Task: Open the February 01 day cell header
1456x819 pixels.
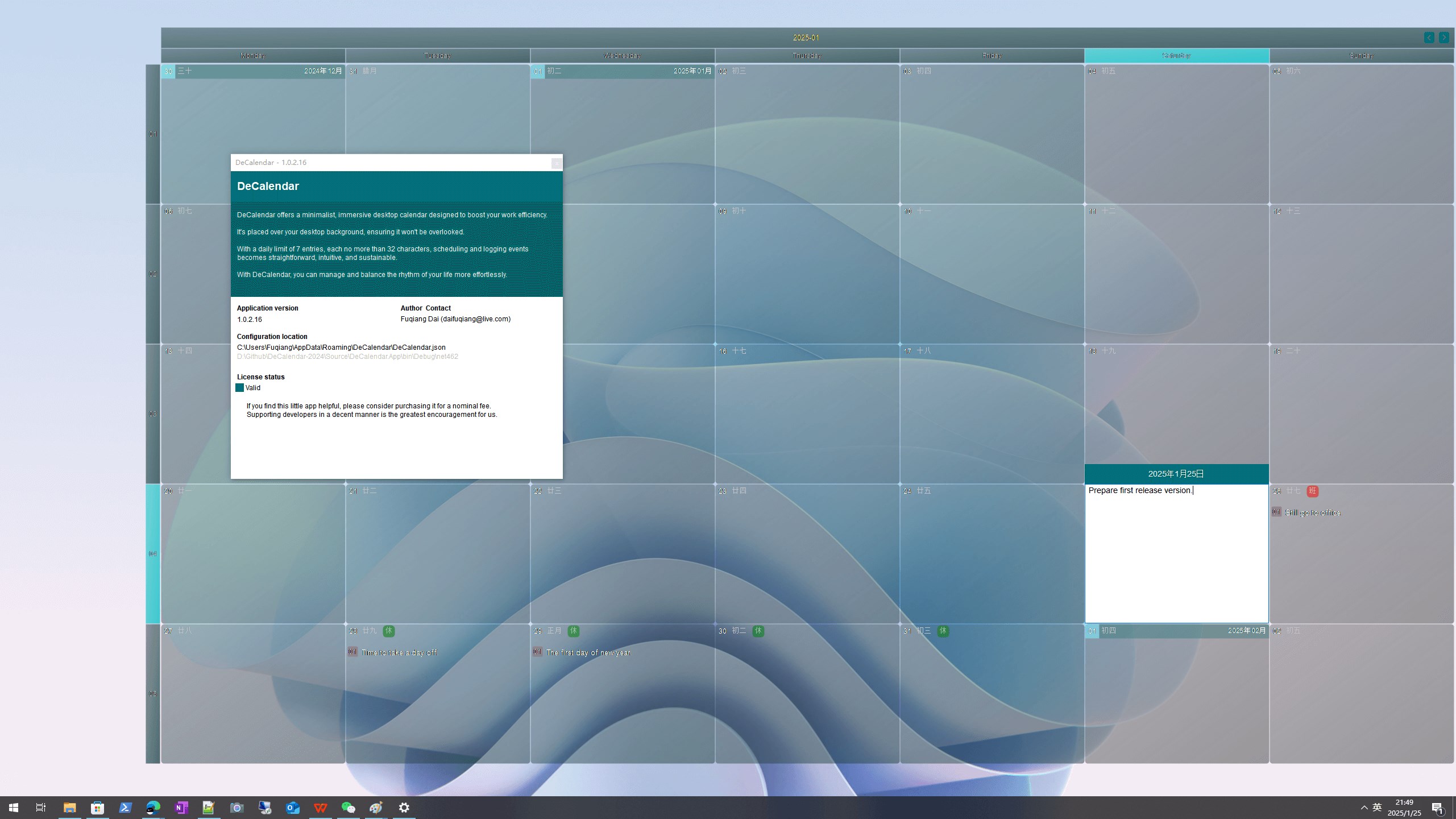Action: coord(1176,631)
